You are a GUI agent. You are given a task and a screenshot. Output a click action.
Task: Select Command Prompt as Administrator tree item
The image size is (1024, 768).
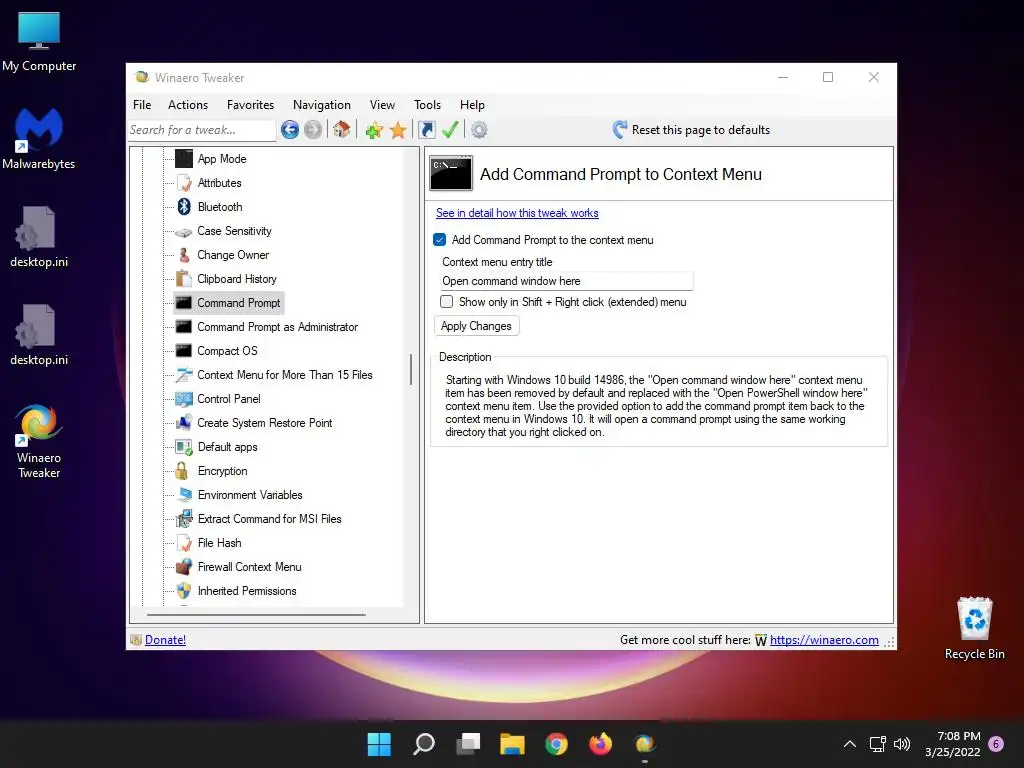(x=278, y=327)
